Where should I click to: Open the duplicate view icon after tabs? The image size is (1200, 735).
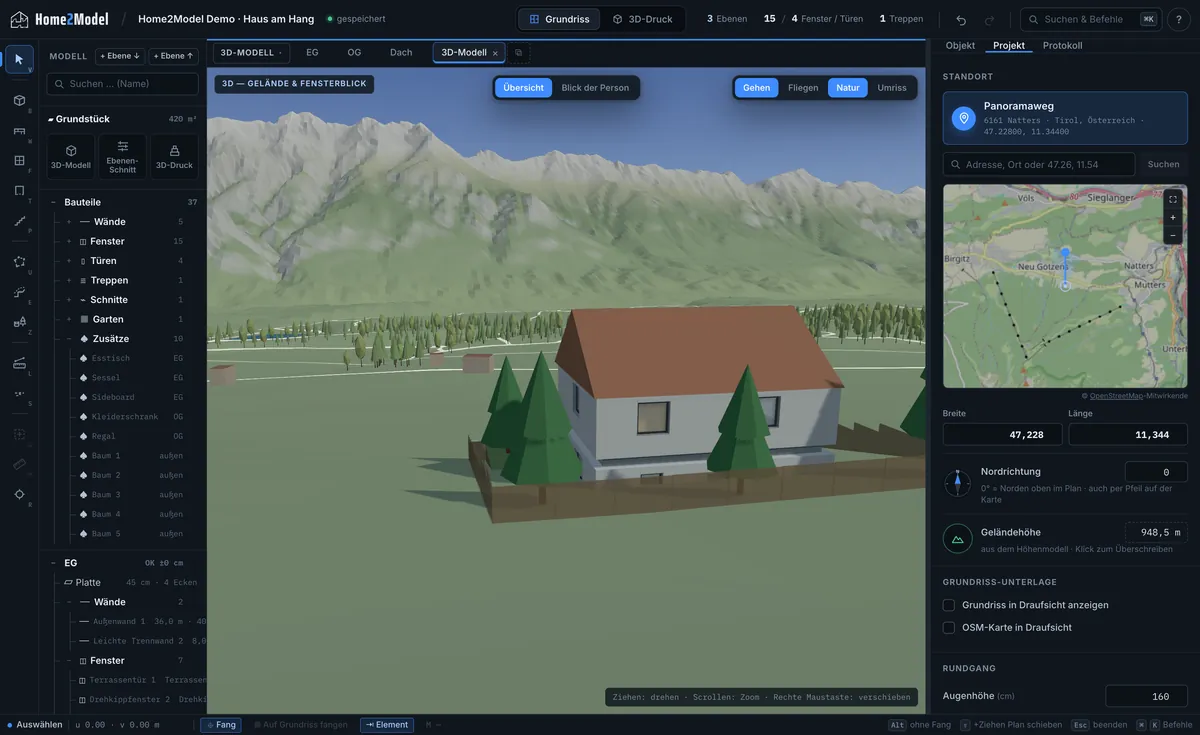(518, 53)
